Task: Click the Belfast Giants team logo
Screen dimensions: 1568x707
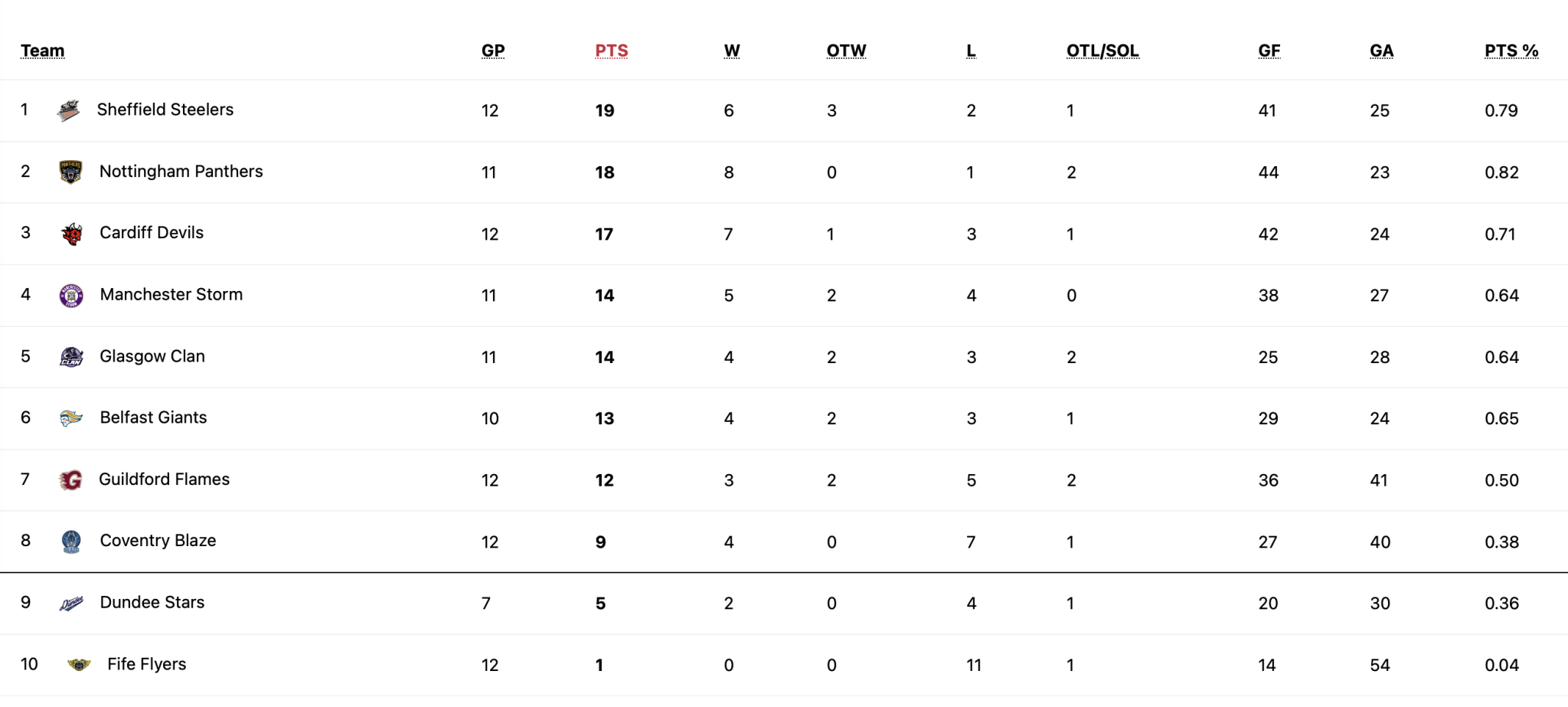Action: coord(71,418)
